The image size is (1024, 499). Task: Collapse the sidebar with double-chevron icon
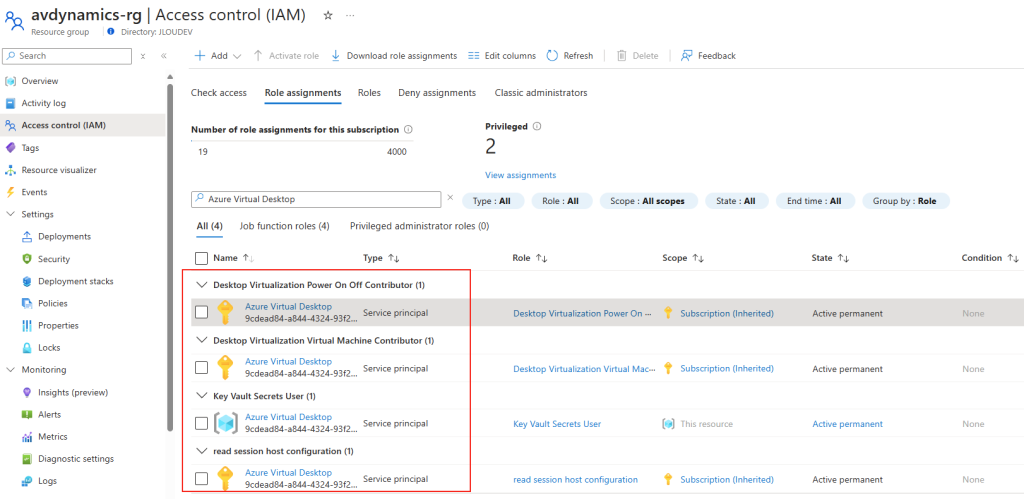tap(164, 56)
